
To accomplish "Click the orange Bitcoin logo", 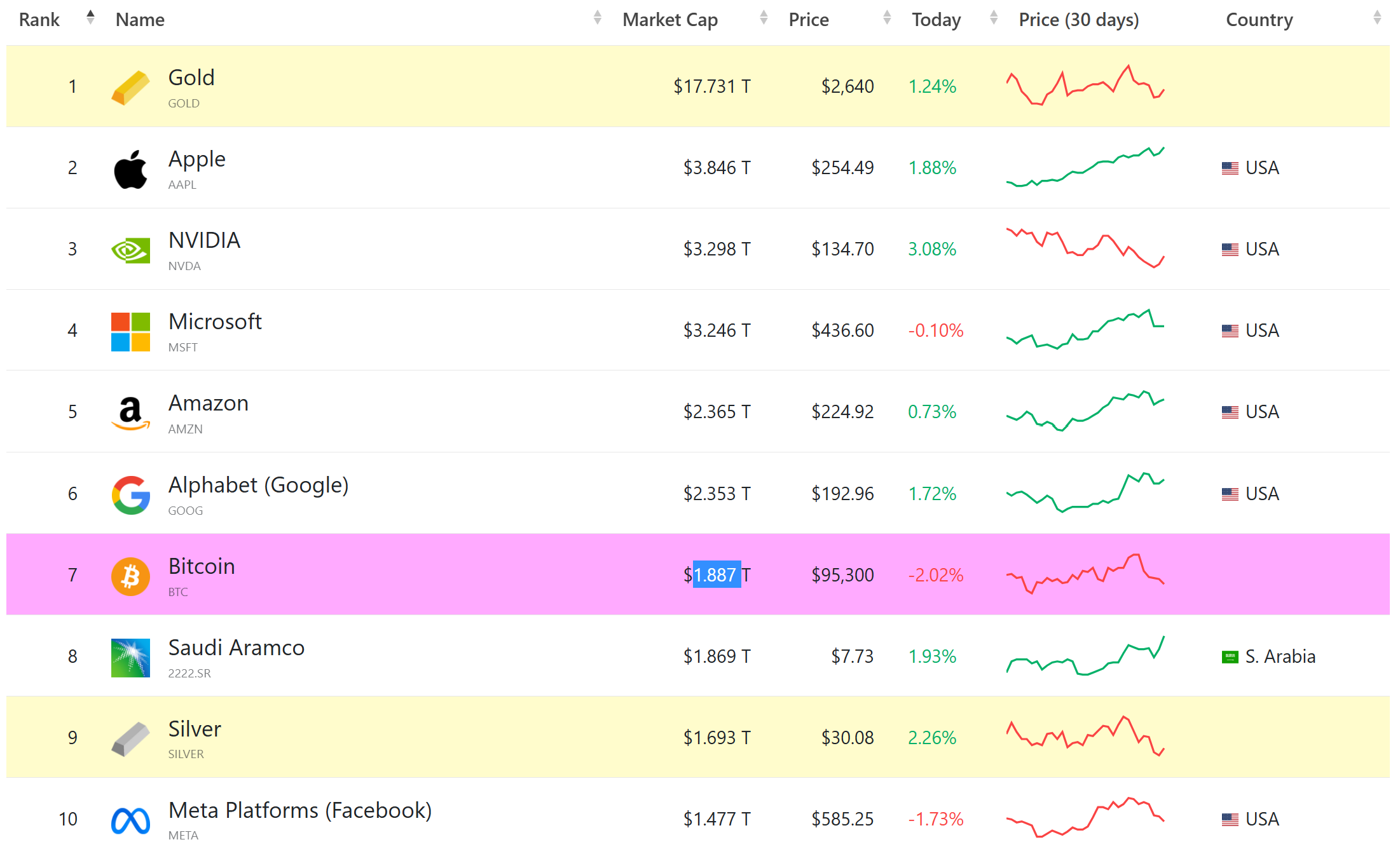I will pos(130,576).
